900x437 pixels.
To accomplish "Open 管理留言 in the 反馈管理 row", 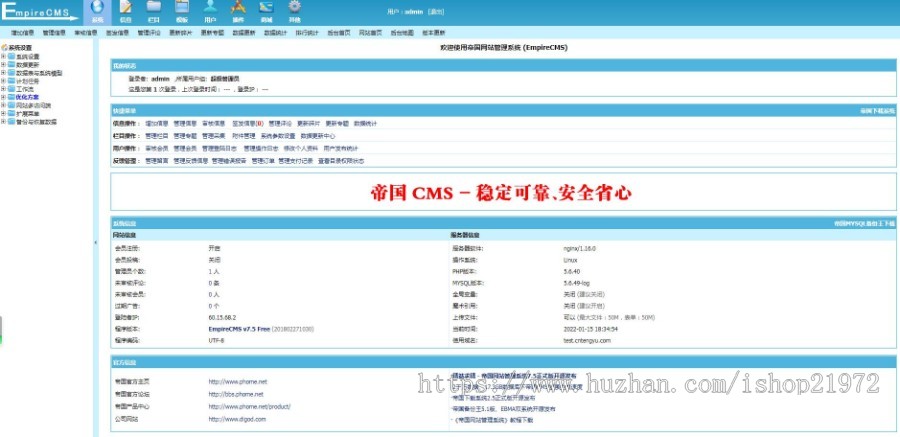I will point(157,161).
